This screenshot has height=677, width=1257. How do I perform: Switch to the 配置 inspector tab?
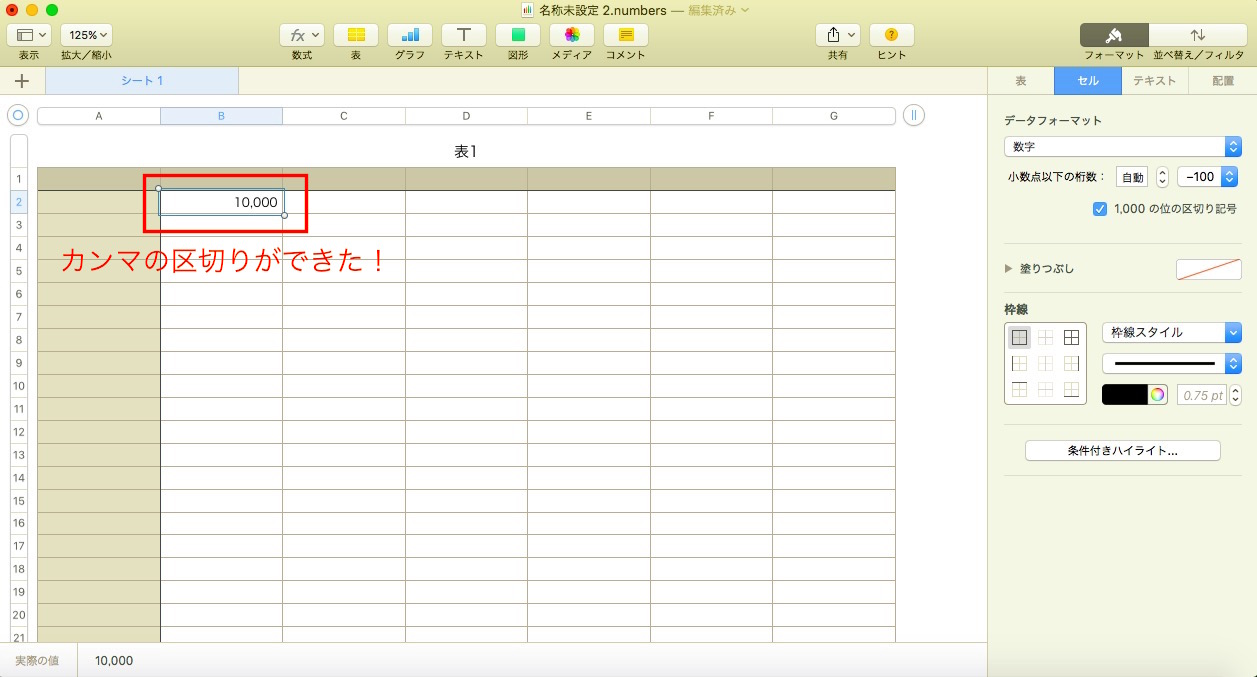point(1222,81)
